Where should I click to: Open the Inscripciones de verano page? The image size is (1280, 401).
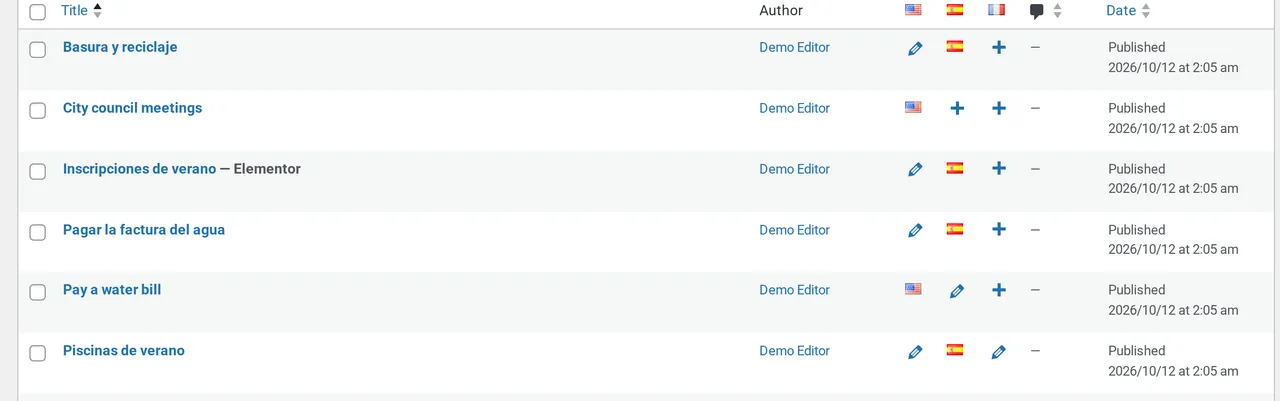[139, 169]
